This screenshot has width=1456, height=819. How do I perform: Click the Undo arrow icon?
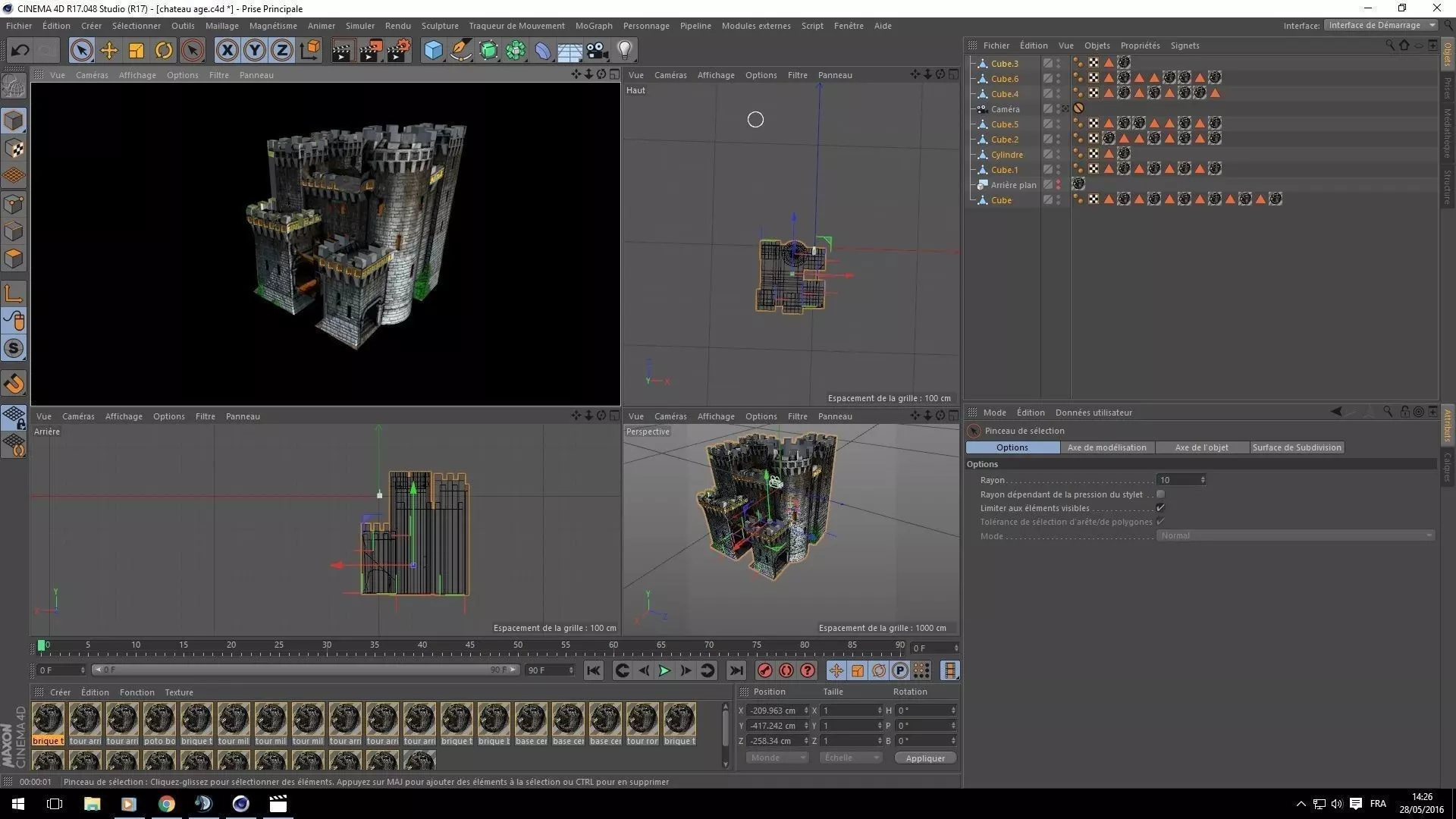(x=20, y=51)
